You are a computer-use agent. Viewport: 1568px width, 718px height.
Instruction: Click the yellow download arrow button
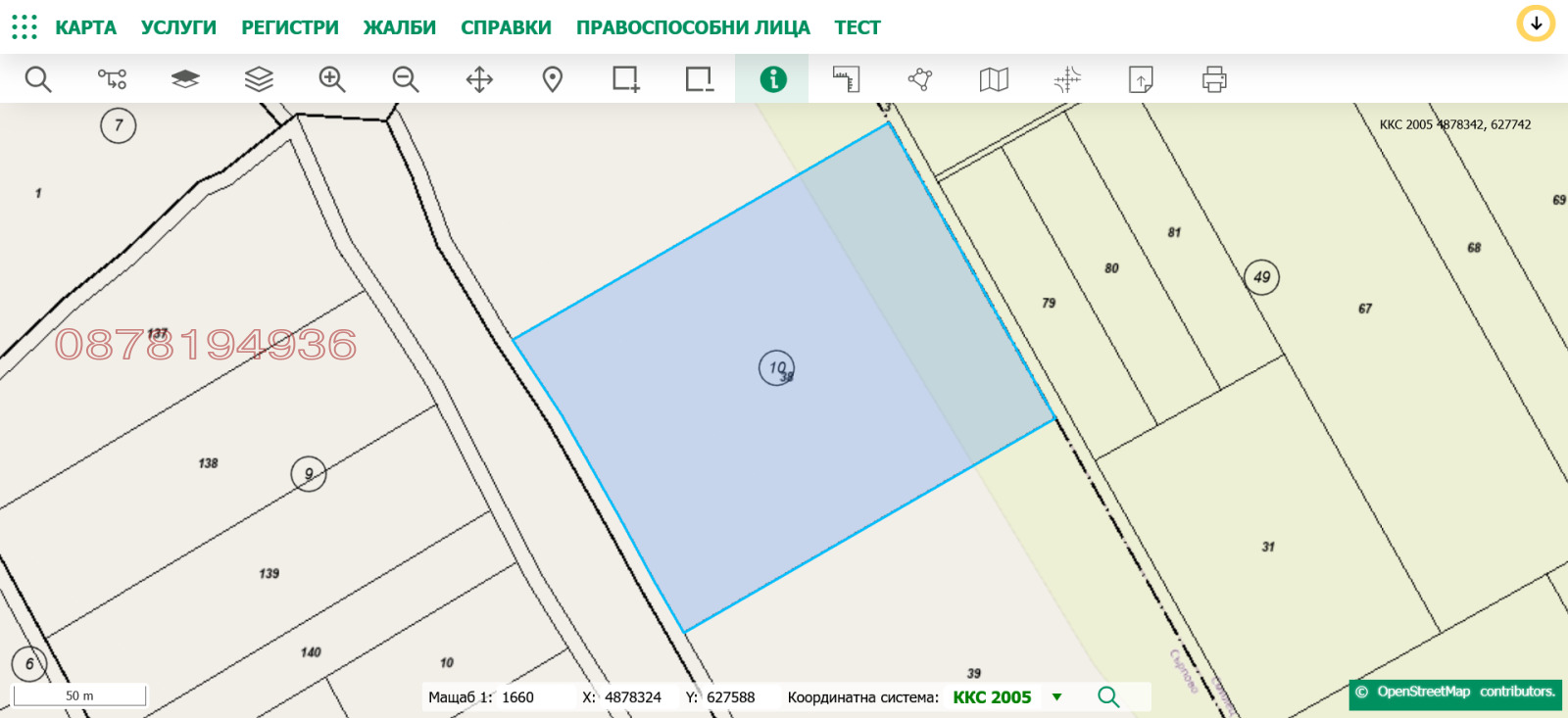(1536, 24)
